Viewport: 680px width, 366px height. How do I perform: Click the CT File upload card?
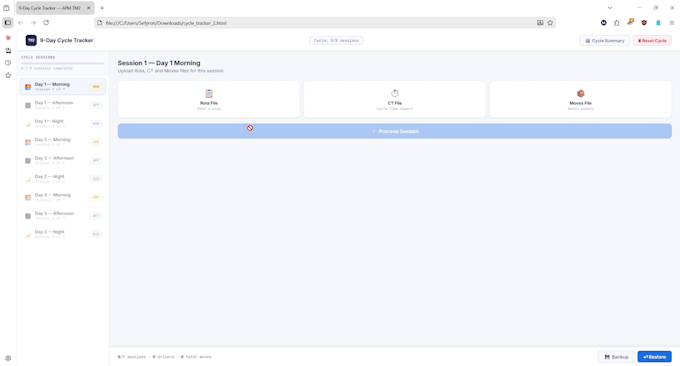coord(395,99)
